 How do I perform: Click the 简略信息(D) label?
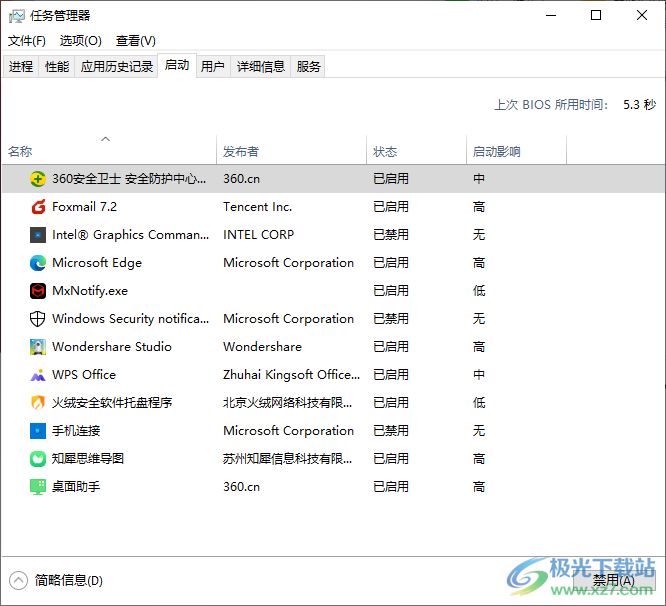pyautogui.click(x=69, y=581)
